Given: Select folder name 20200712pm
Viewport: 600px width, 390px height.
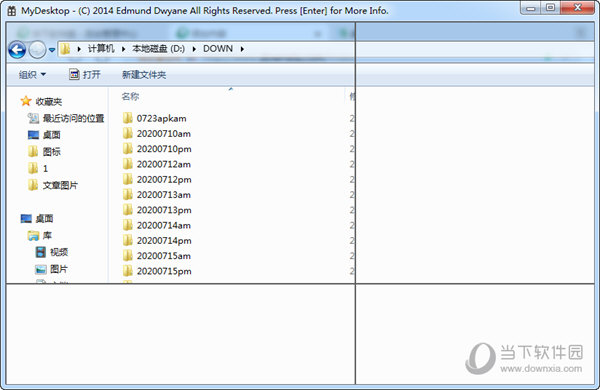Looking at the screenshot, I should click(164, 179).
